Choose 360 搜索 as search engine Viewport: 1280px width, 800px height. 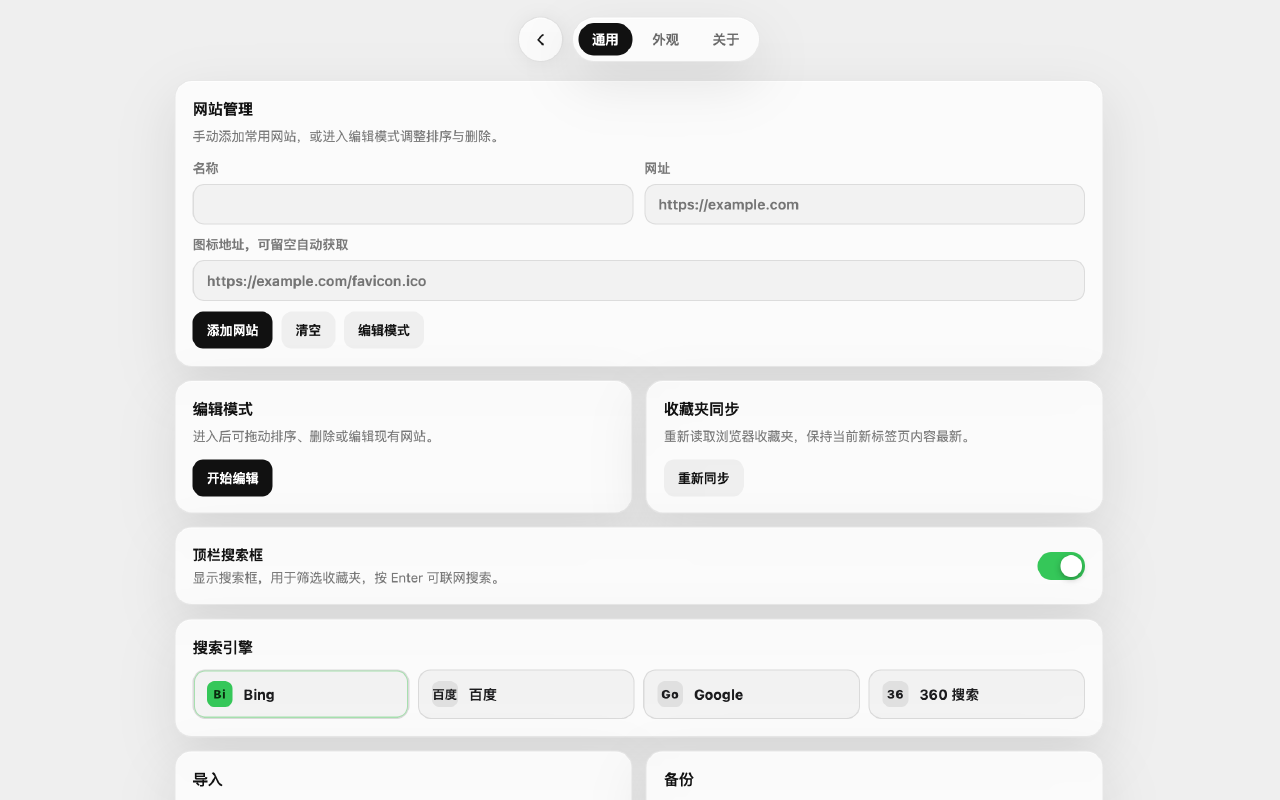tap(976, 694)
